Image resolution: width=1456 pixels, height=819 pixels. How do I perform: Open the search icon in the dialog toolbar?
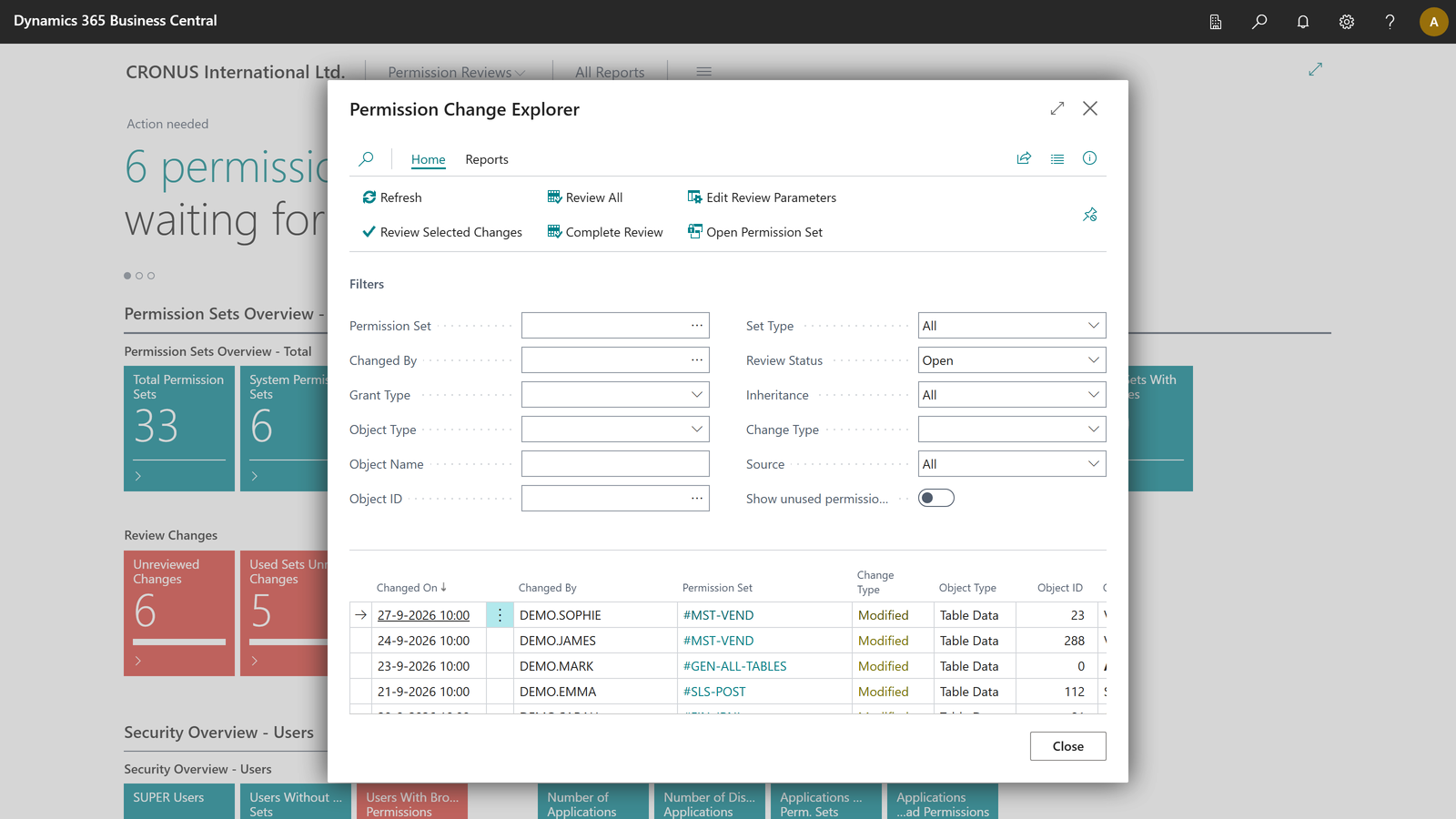pos(366,159)
